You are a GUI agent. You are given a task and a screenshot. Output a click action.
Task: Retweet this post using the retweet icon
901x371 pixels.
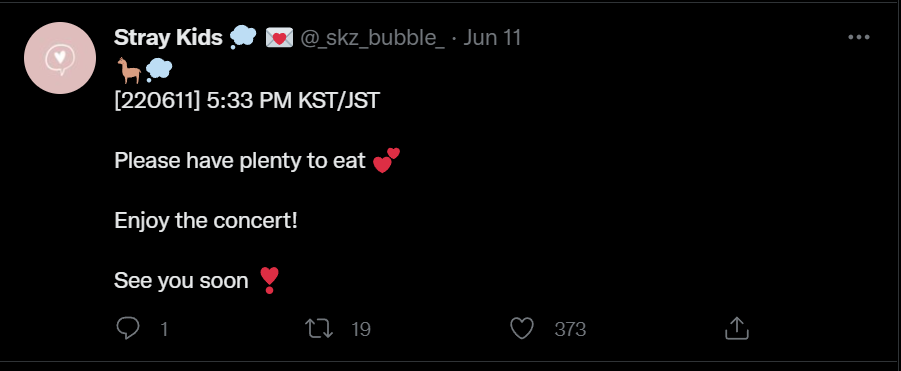(319, 329)
